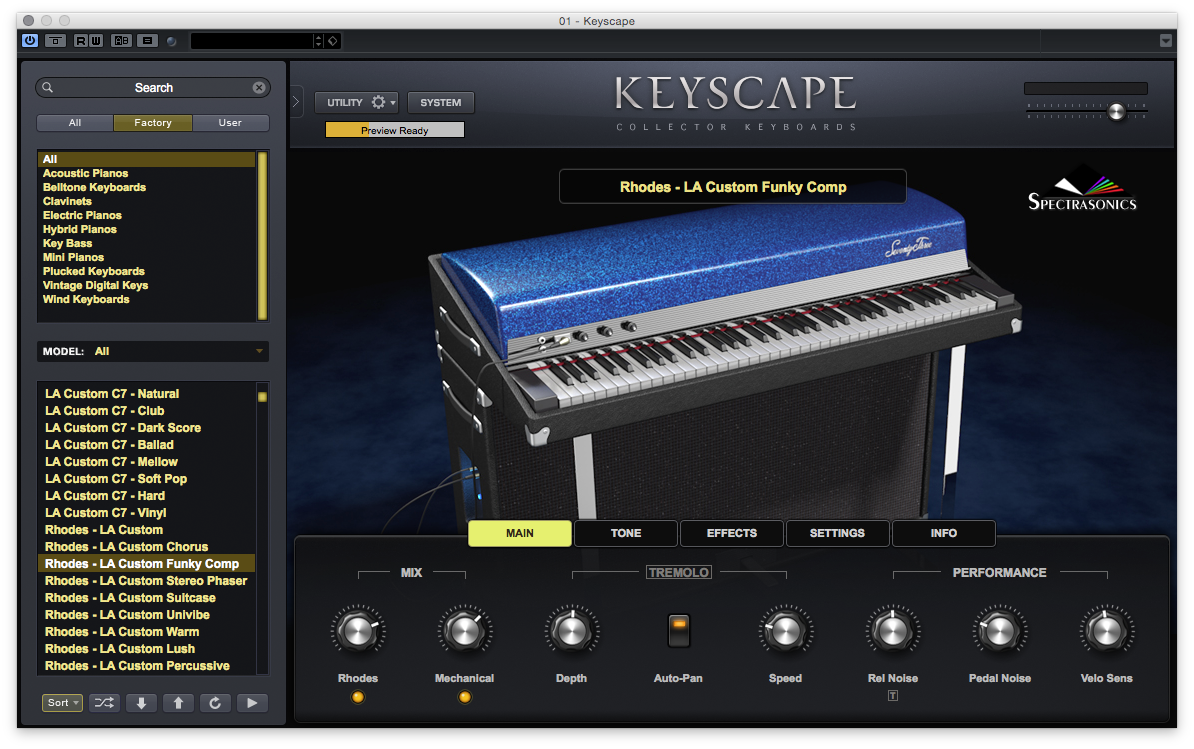This screenshot has width=1194, height=749.
Task: Load Rhodes - LA Custom Percussive patch
Action: pos(137,666)
